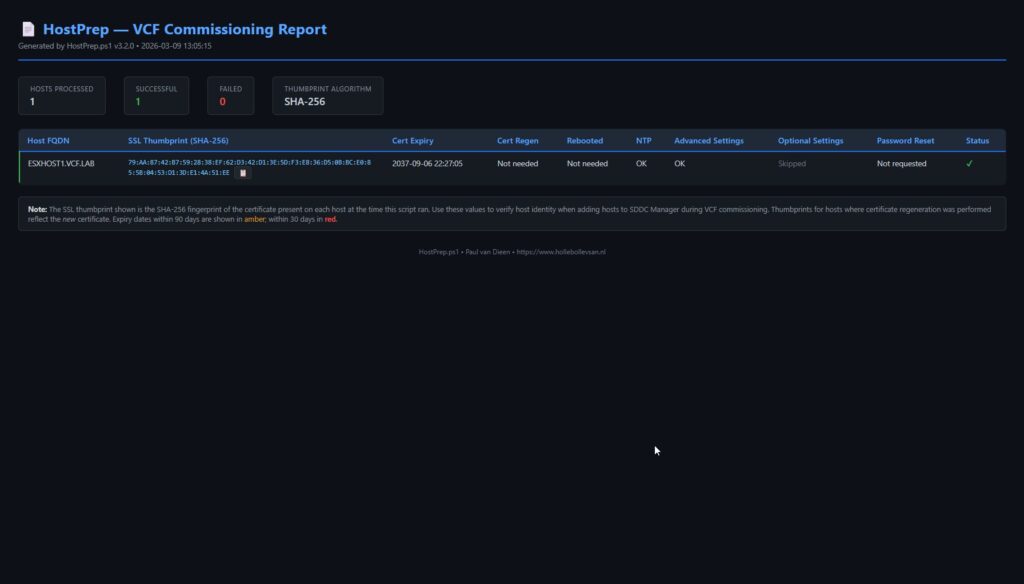Click the NTP column header

(643, 141)
